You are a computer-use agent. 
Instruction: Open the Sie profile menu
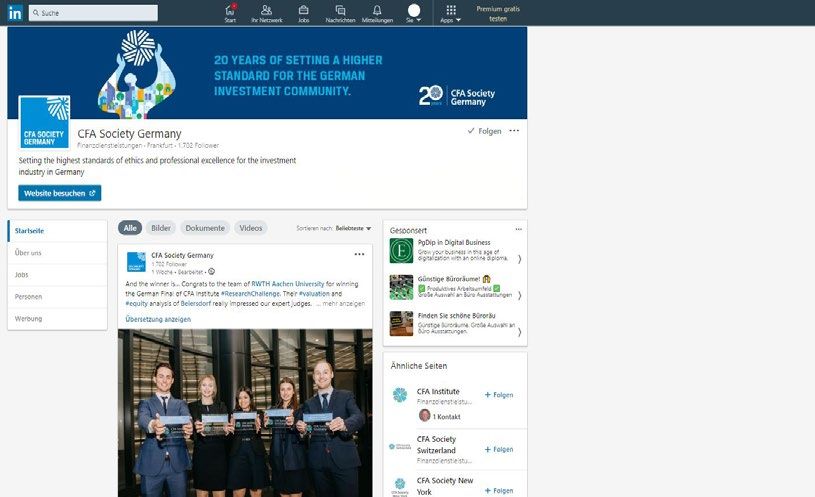(x=414, y=14)
